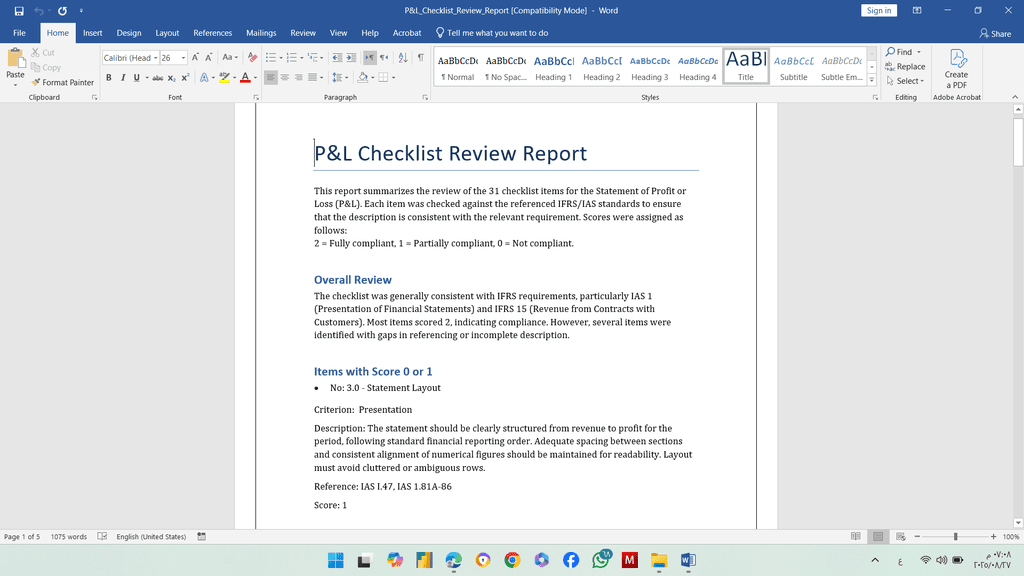The height and width of the screenshot is (576, 1024).
Task: Apply the Heading 1 style
Action: (553, 67)
